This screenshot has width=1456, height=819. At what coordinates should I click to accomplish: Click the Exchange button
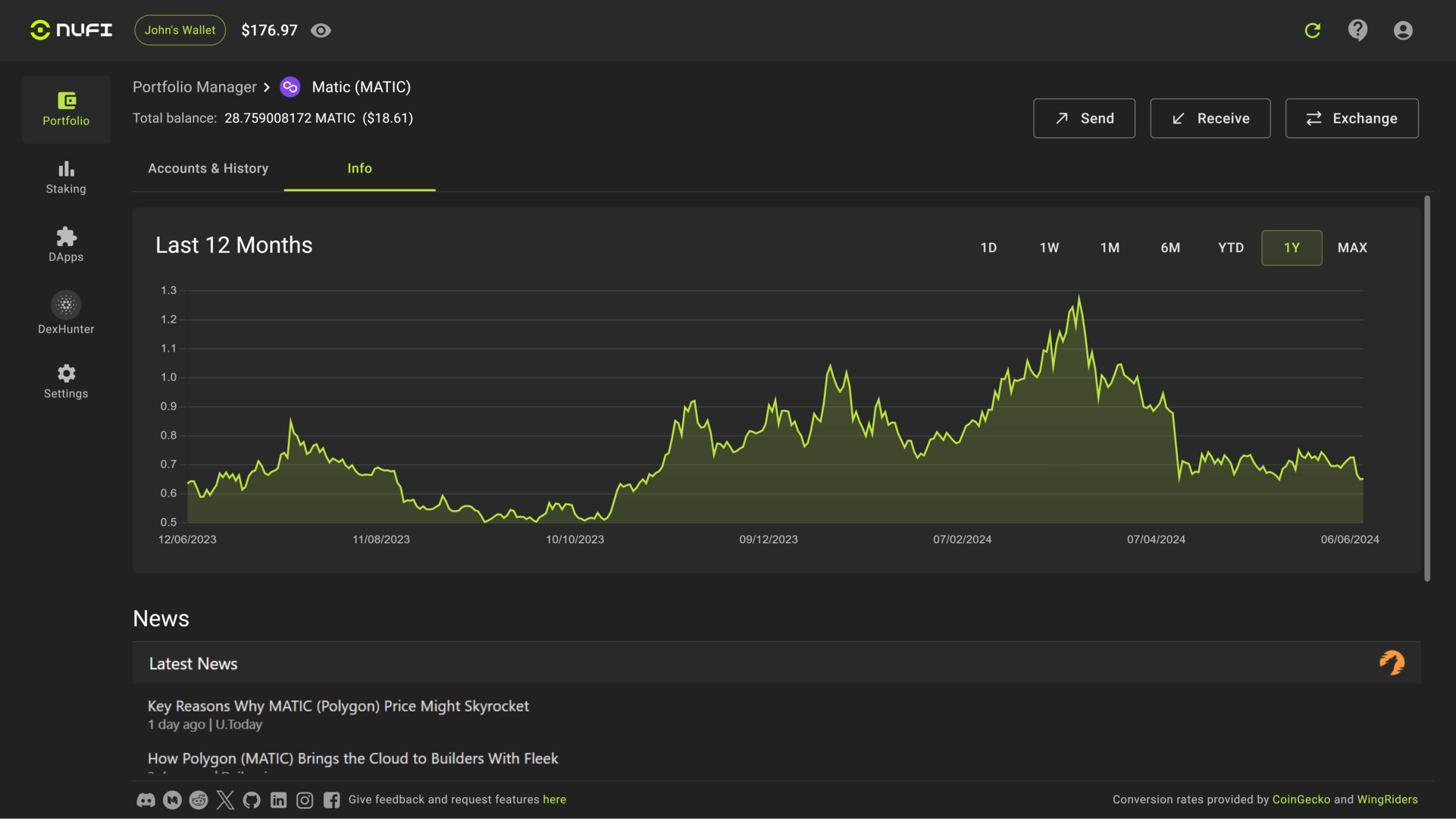click(1351, 118)
